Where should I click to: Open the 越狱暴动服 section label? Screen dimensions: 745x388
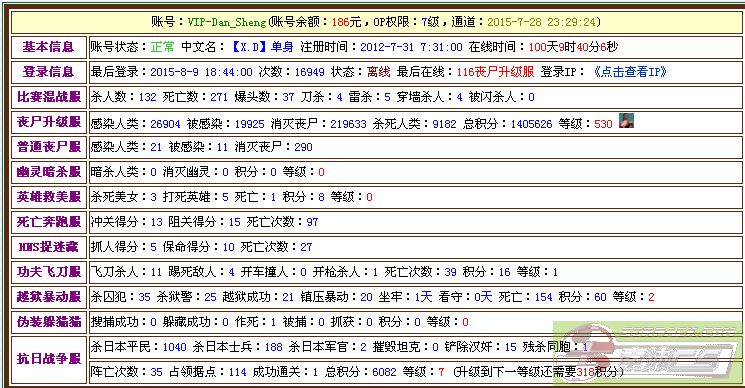click(48, 297)
